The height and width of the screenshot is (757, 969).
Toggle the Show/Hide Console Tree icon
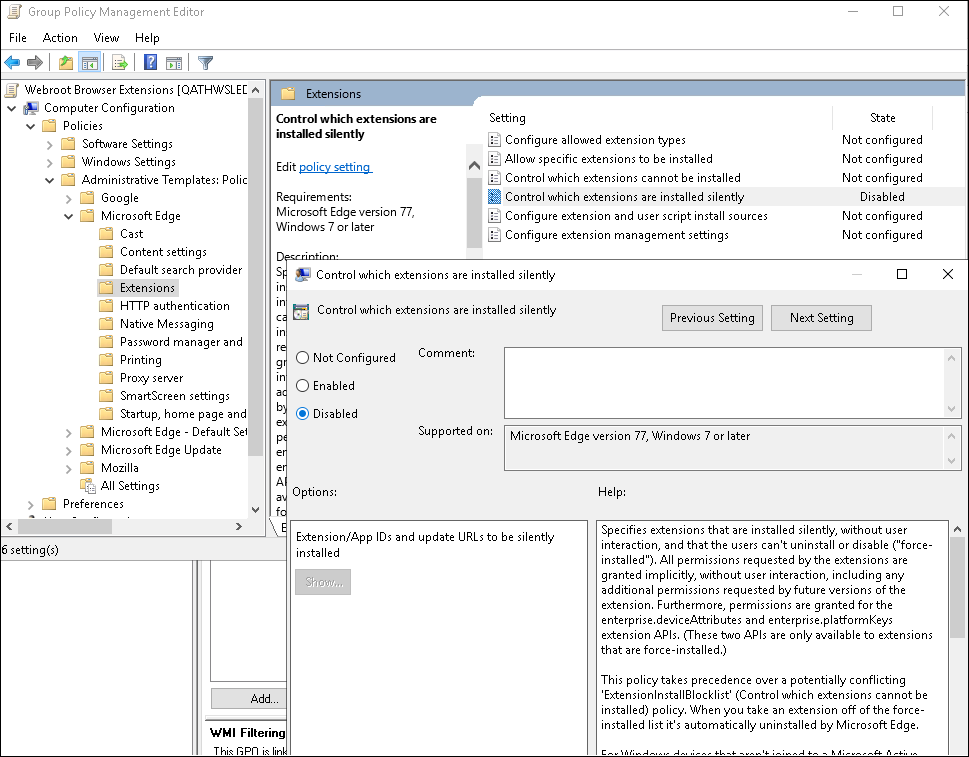[x=90, y=62]
